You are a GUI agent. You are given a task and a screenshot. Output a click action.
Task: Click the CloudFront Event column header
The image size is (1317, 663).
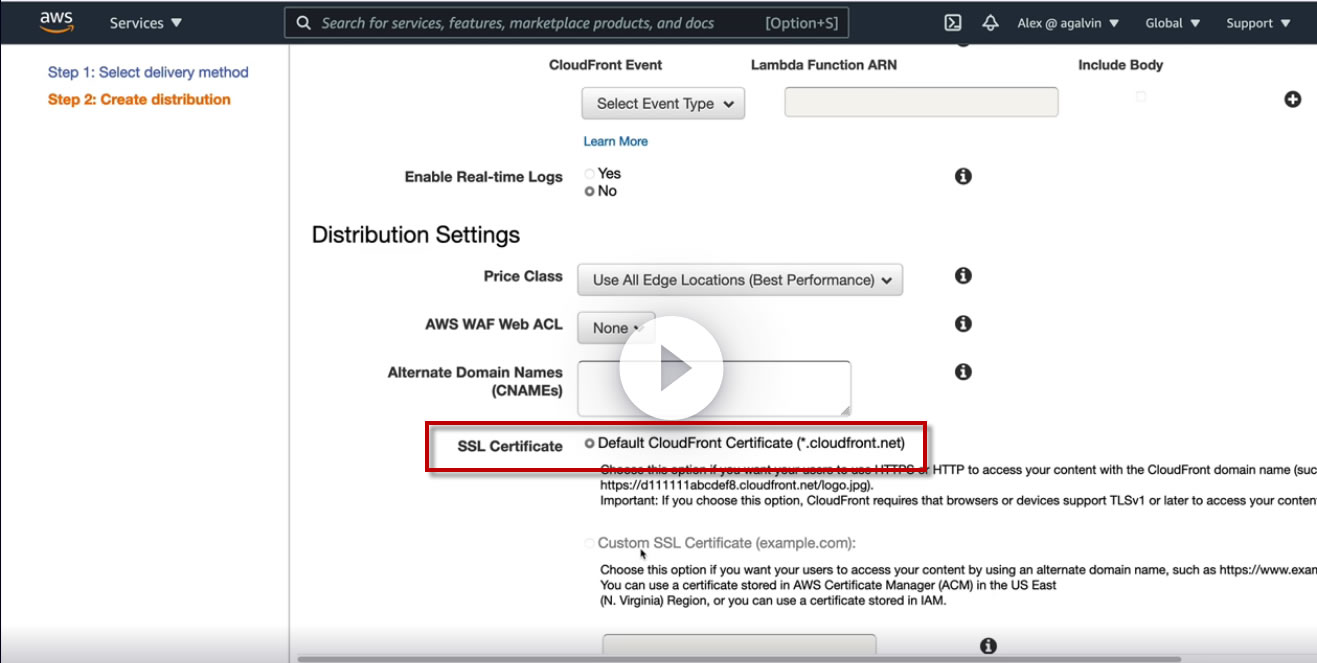coord(606,65)
